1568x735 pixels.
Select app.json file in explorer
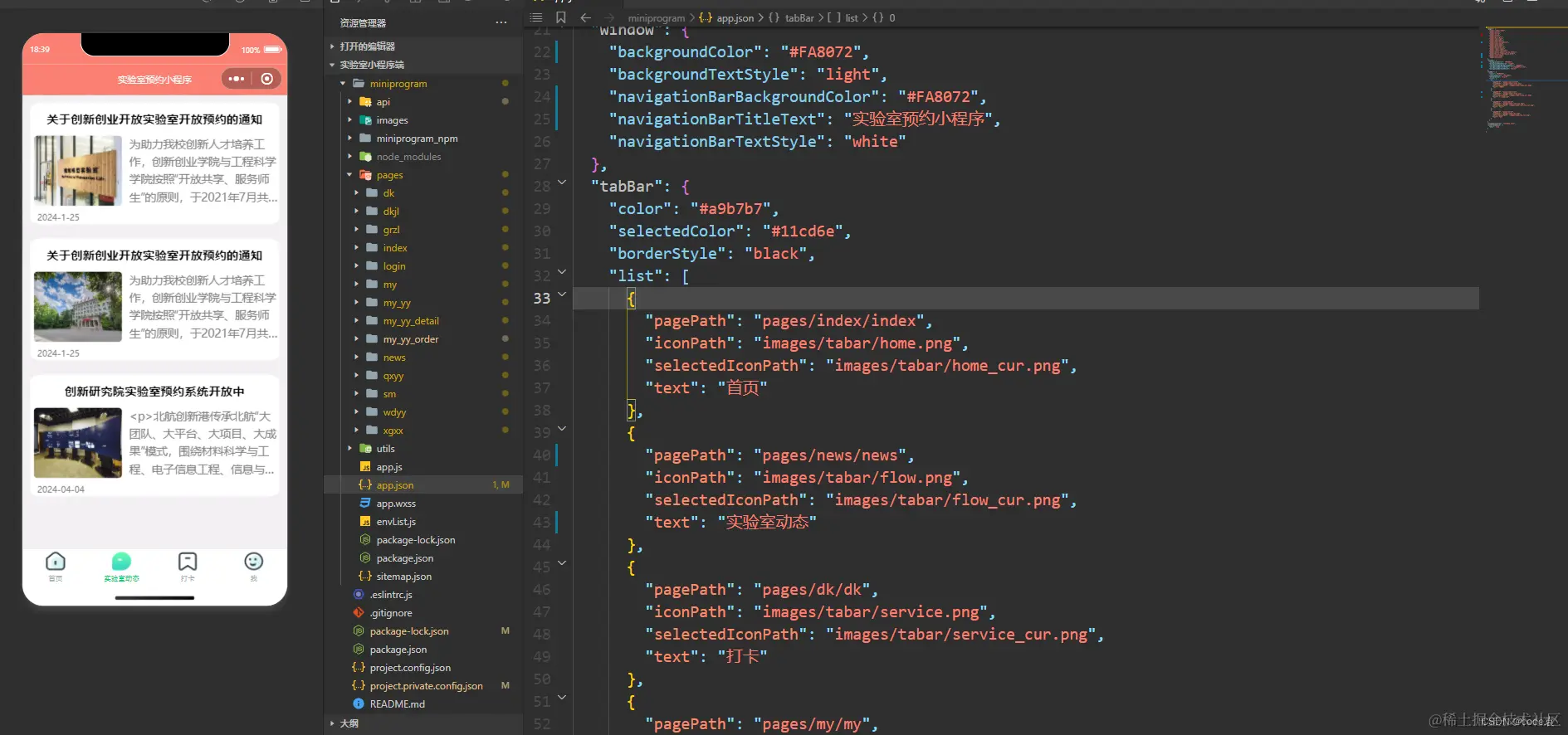click(423, 485)
